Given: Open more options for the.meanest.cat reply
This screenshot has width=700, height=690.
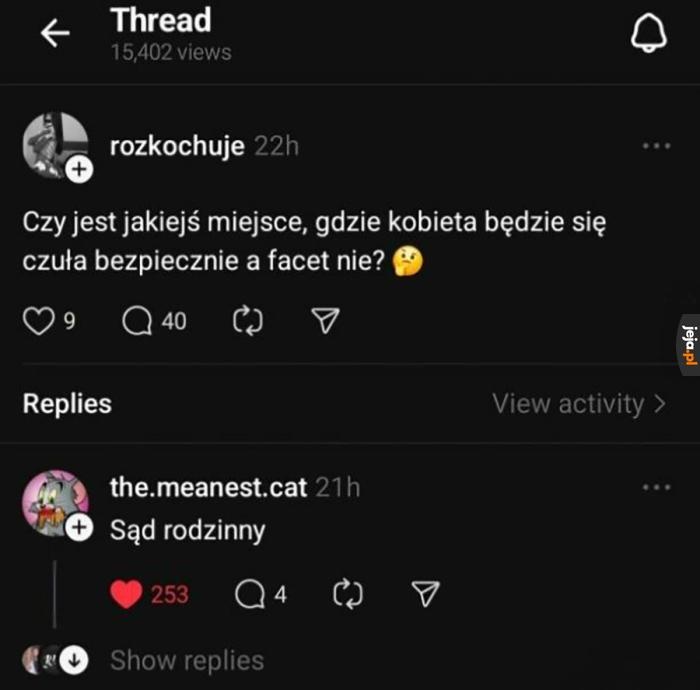Looking at the screenshot, I should (x=656, y=488).
